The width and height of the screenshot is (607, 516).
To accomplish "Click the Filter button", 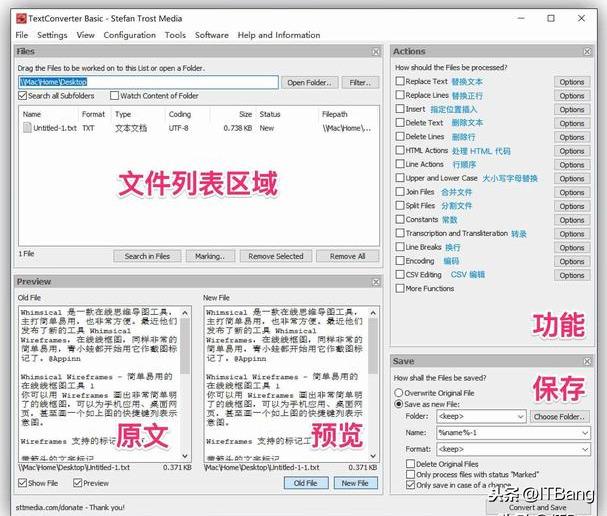I will coord(360,82).
